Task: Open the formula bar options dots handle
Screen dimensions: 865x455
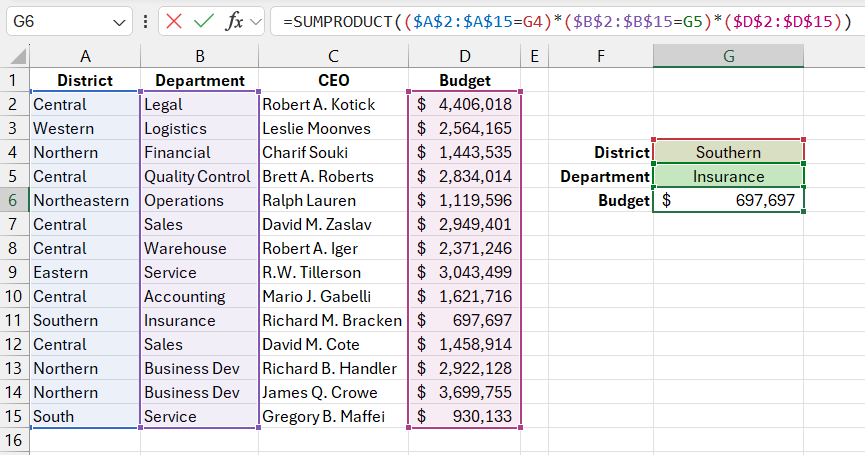Action: 145,22
